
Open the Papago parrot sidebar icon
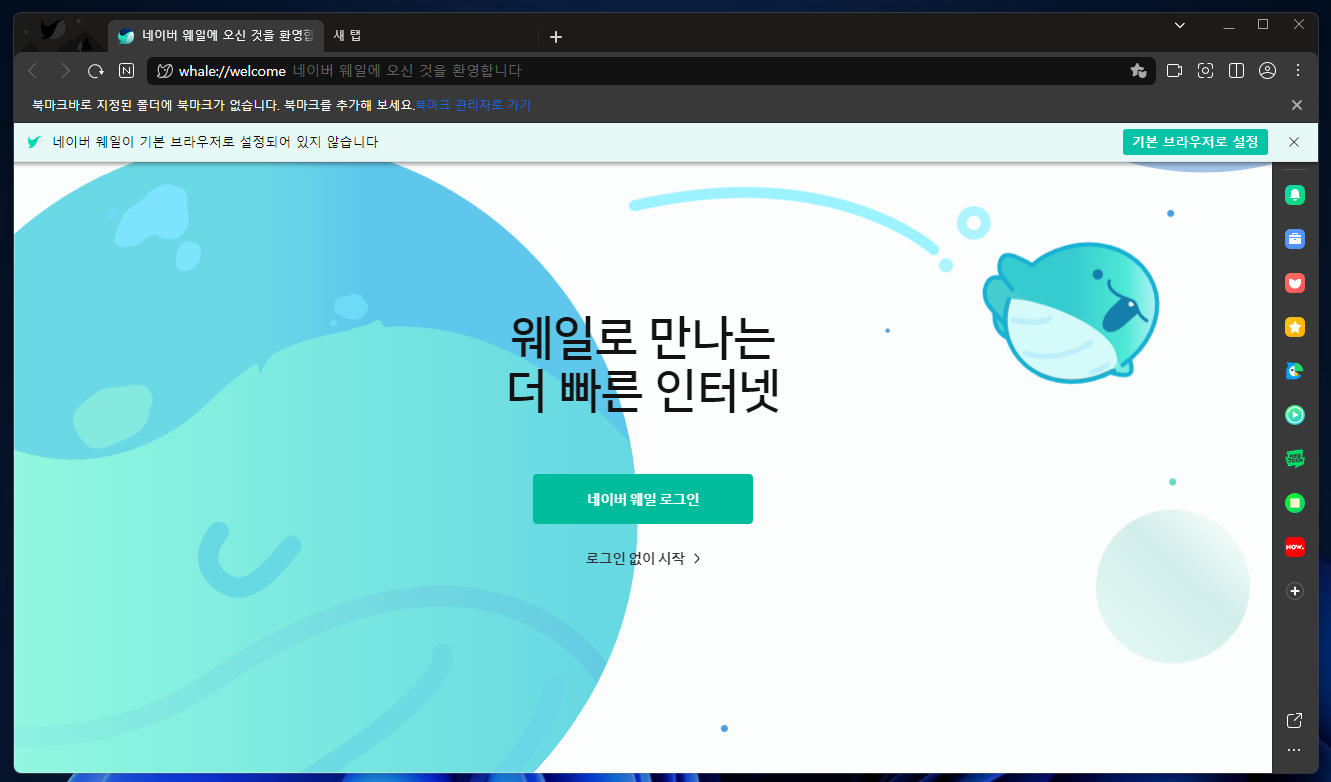pos(1295,371)
